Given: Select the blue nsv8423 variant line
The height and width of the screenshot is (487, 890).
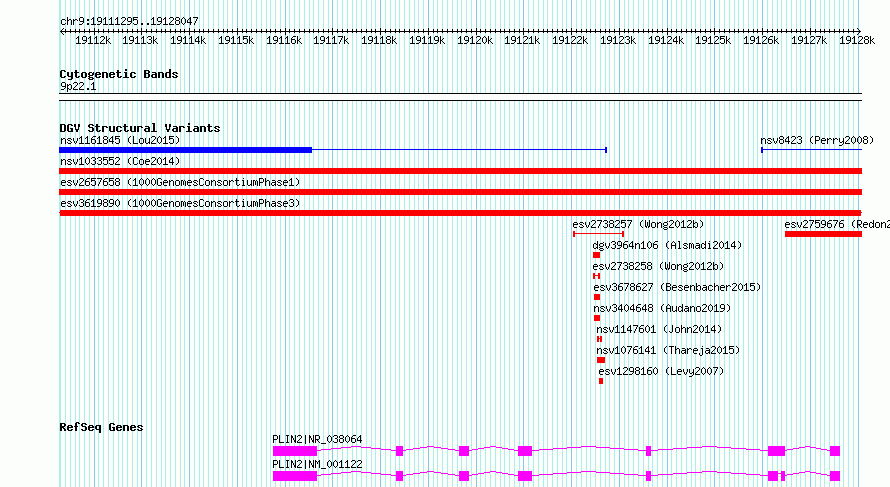Looking at the screenshot, I should click(812, 150).
